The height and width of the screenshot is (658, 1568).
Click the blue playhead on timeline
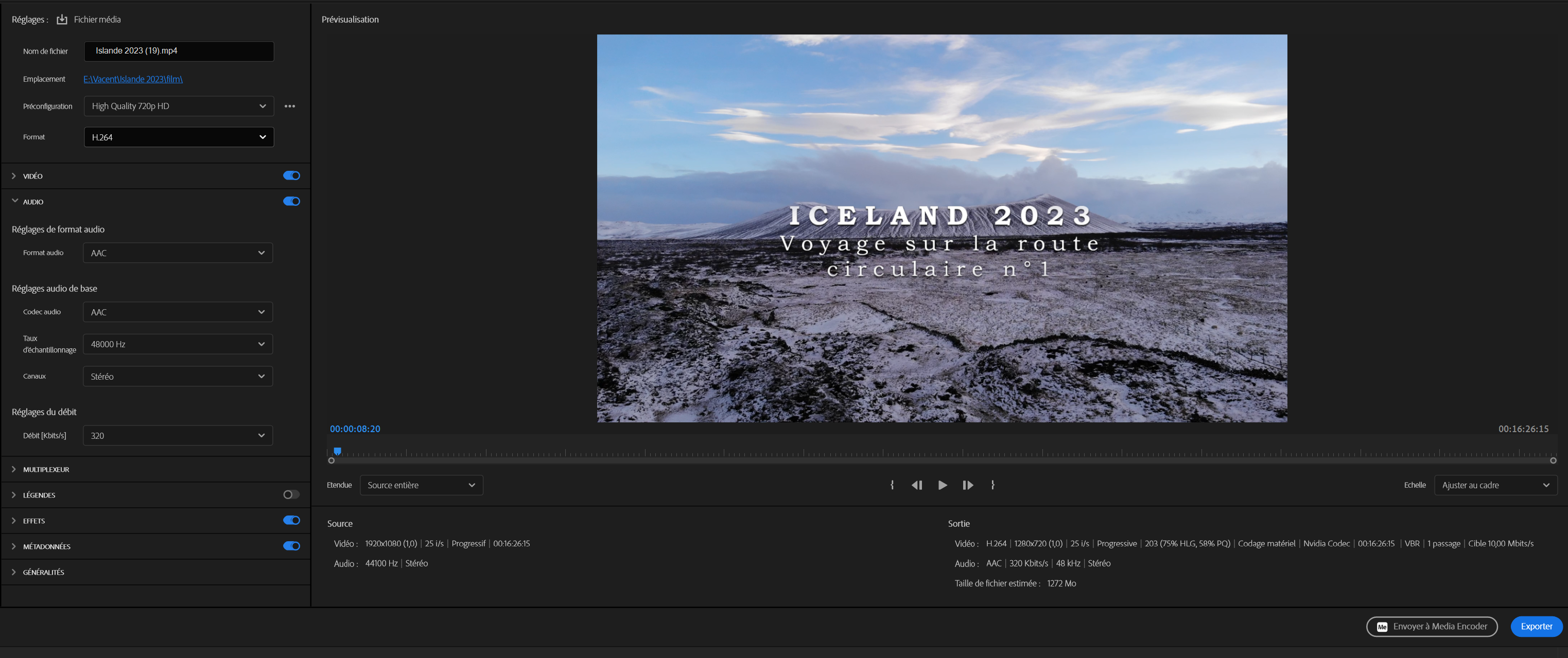(337, 451)
